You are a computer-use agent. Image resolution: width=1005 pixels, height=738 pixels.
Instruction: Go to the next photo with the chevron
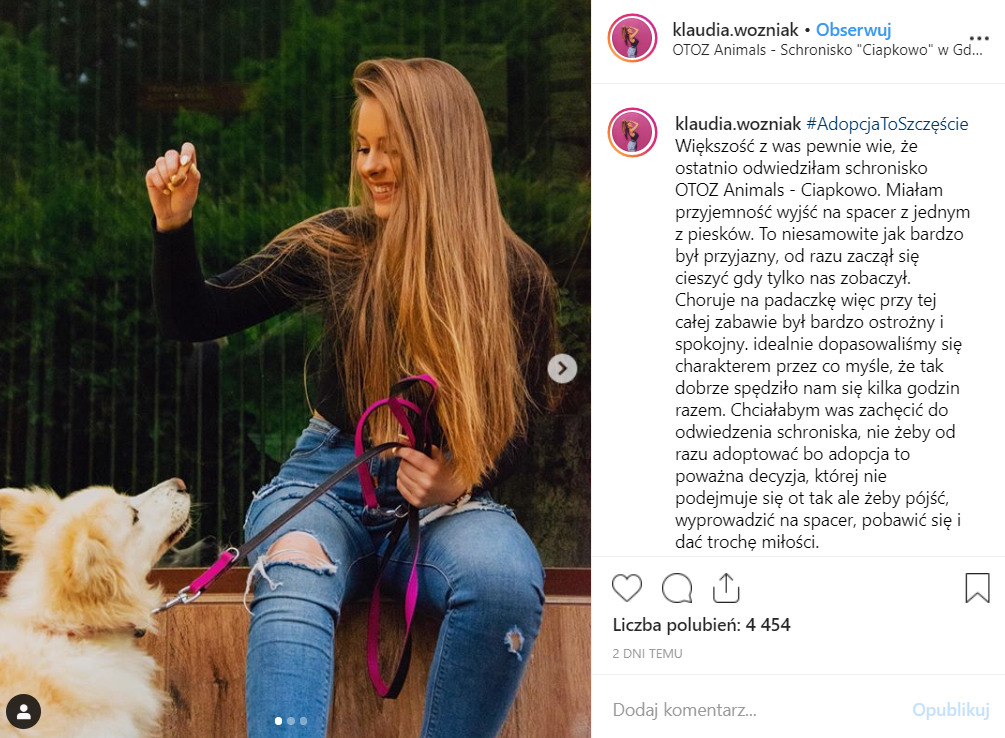tap(562, 369)
